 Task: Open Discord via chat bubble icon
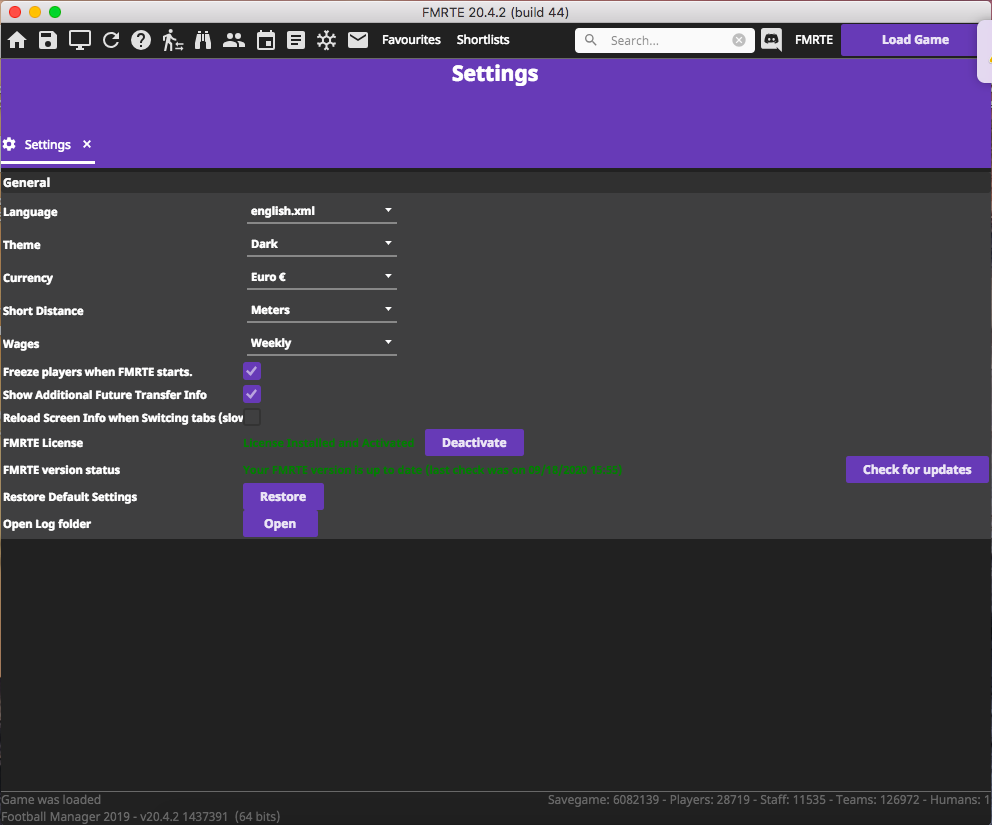tap(771, 40)
